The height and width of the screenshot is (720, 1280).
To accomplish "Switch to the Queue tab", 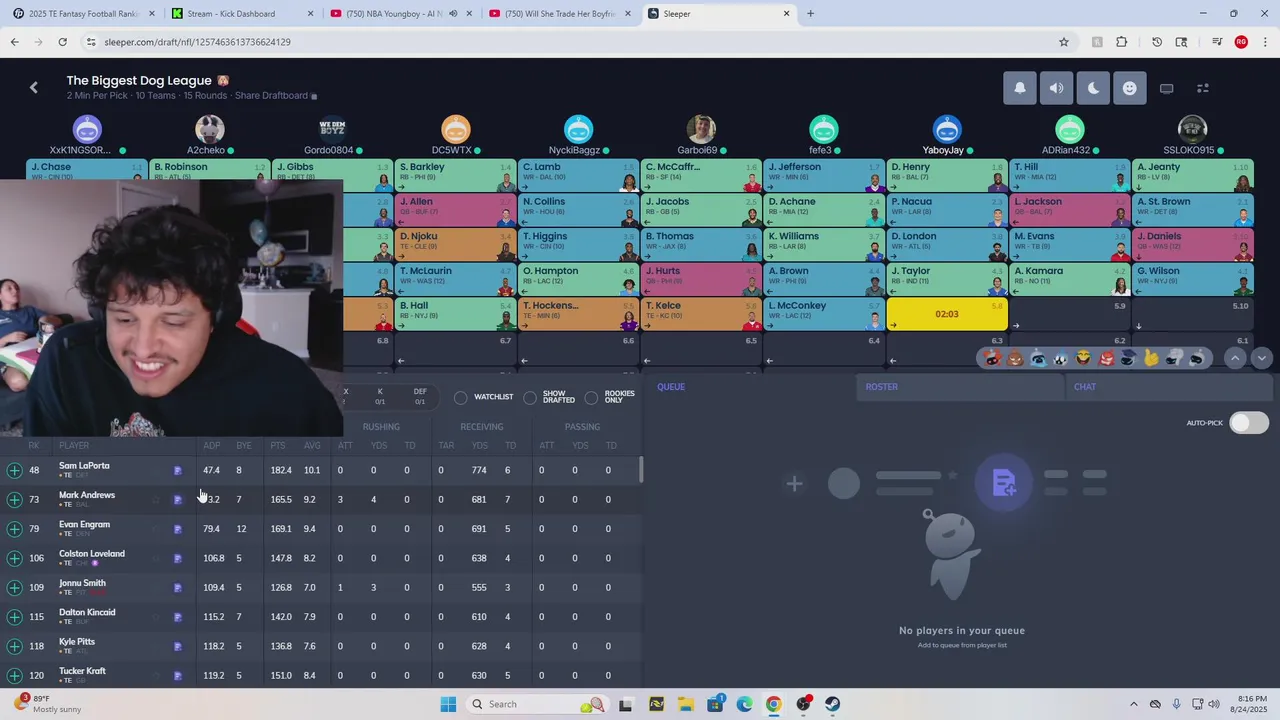I will point(671,387).
